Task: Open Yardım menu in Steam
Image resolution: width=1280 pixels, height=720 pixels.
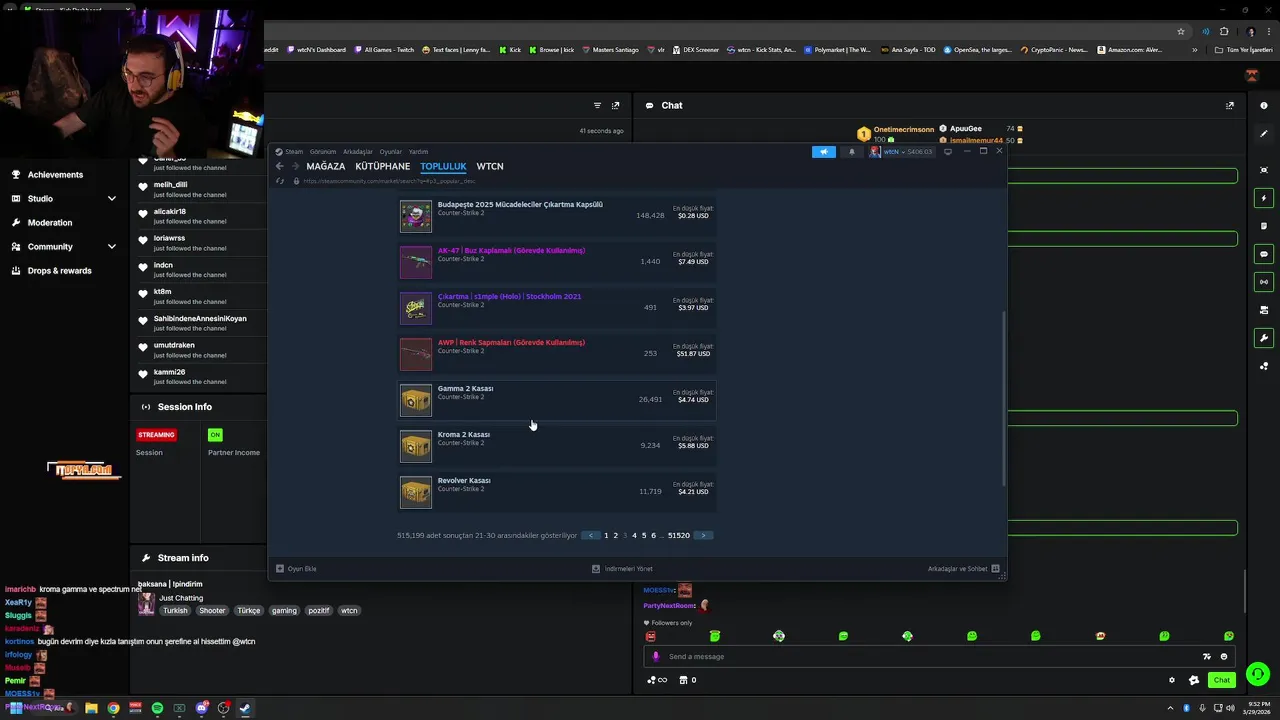Action: pyautogui.click(x=418, y=152)
